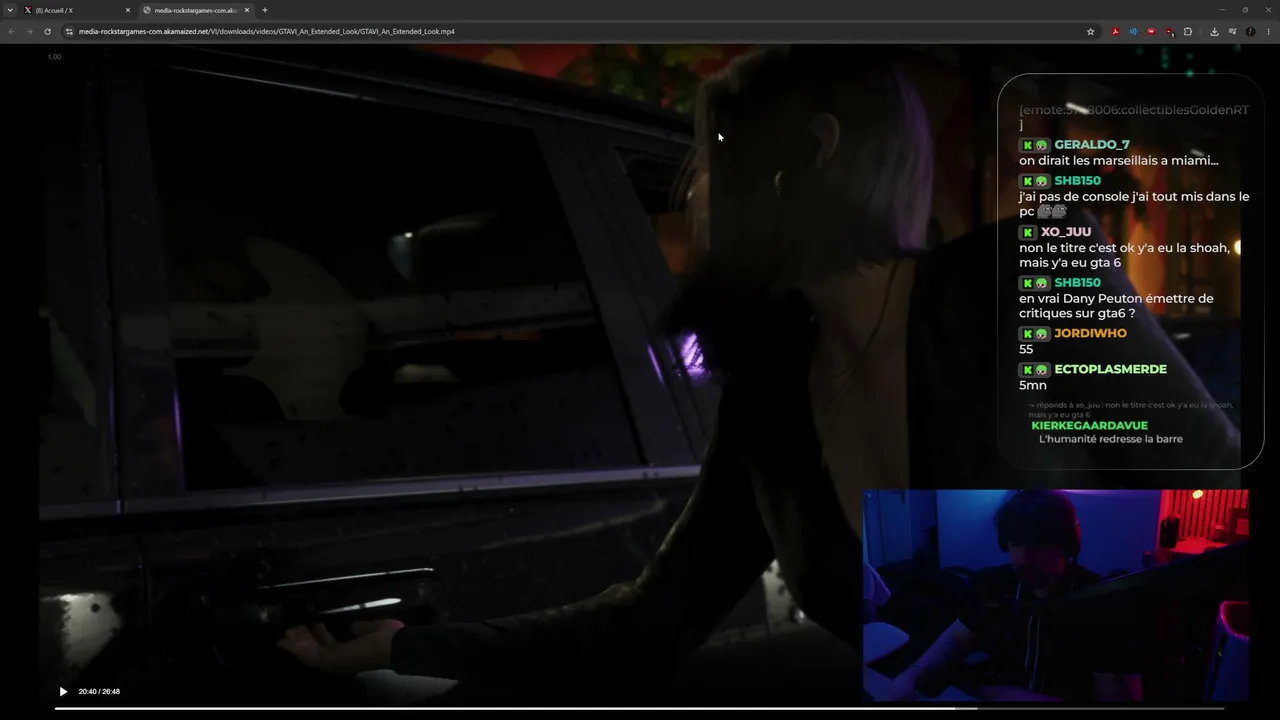This screenshot has height=720, width=1280.
Task: Click message "on dirait les marseillais a miami..."
Action: [x=1119, y=161]
